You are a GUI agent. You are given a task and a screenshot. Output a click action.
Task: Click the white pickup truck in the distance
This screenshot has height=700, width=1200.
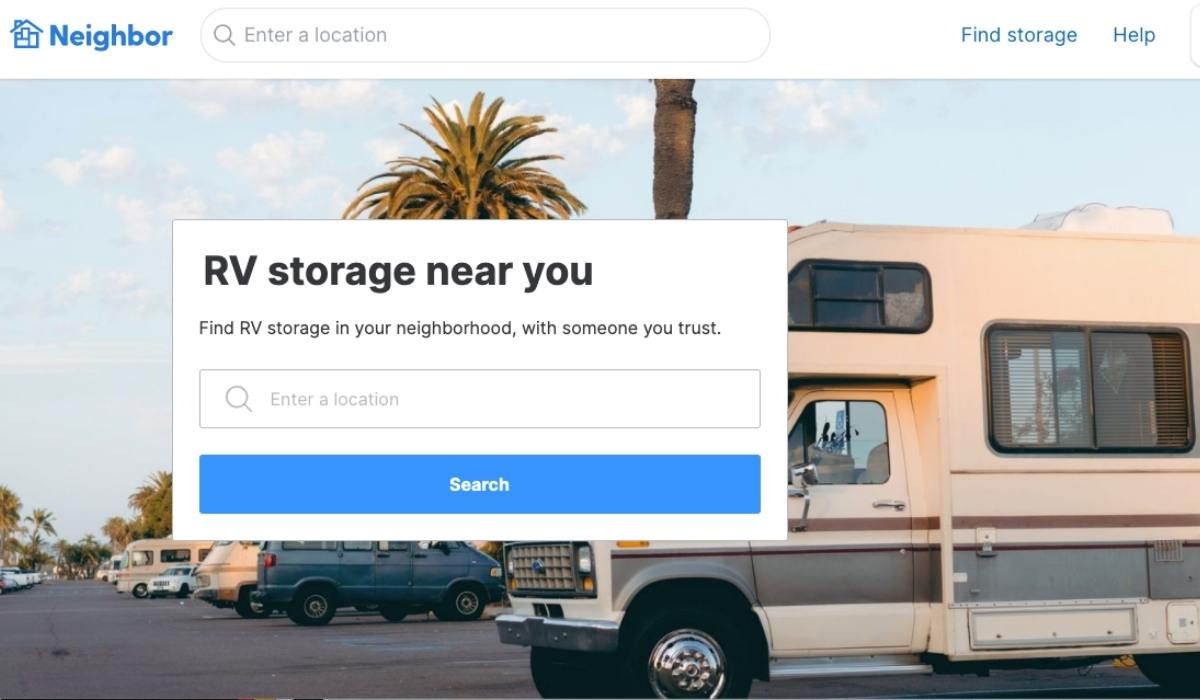coord(172,581)
